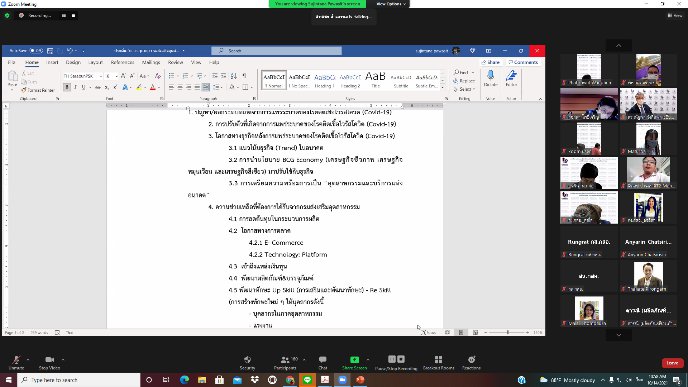Click the Paste clipboard icon
The image size is (688, 387).
13,76
